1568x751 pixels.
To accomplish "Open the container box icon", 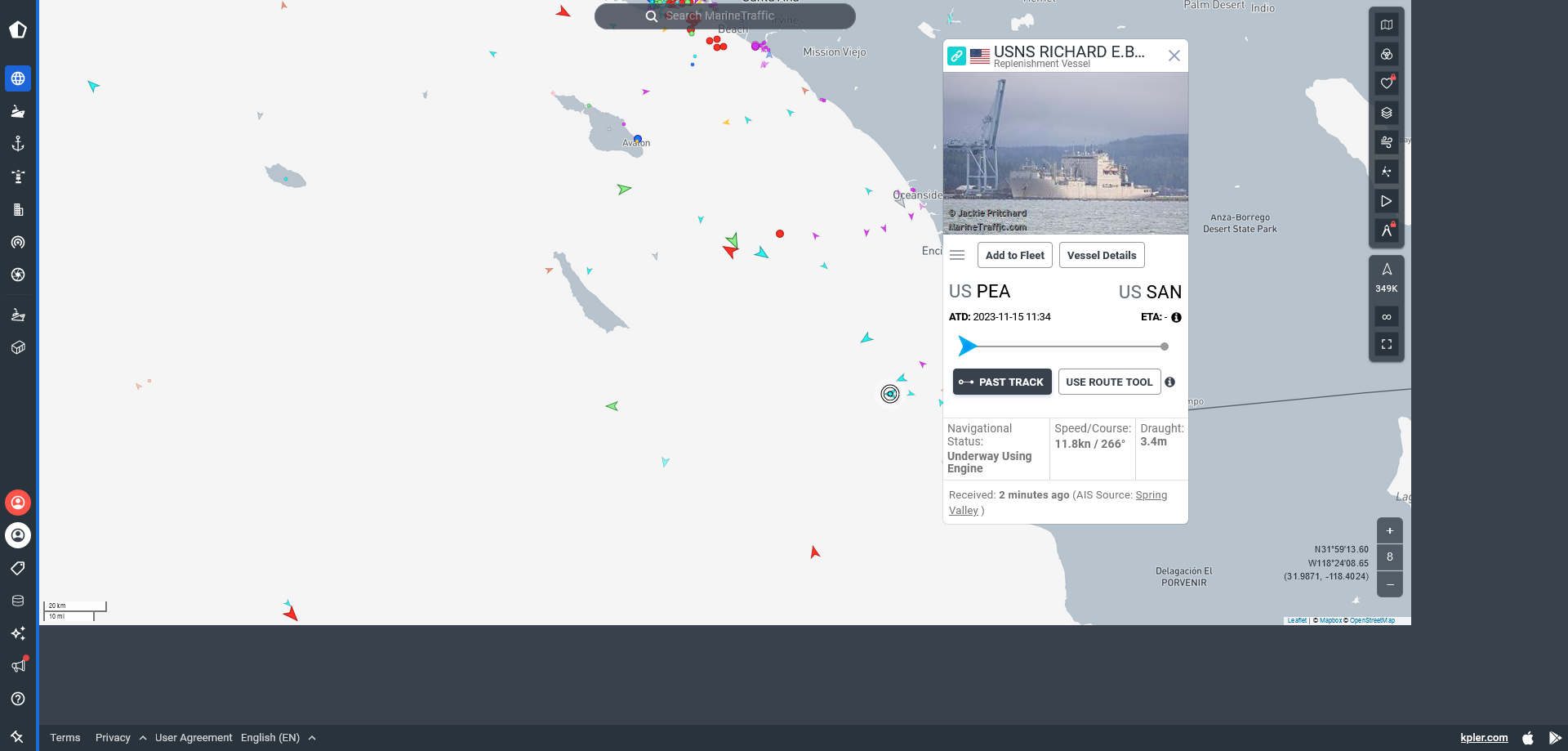I will [18, 347].
